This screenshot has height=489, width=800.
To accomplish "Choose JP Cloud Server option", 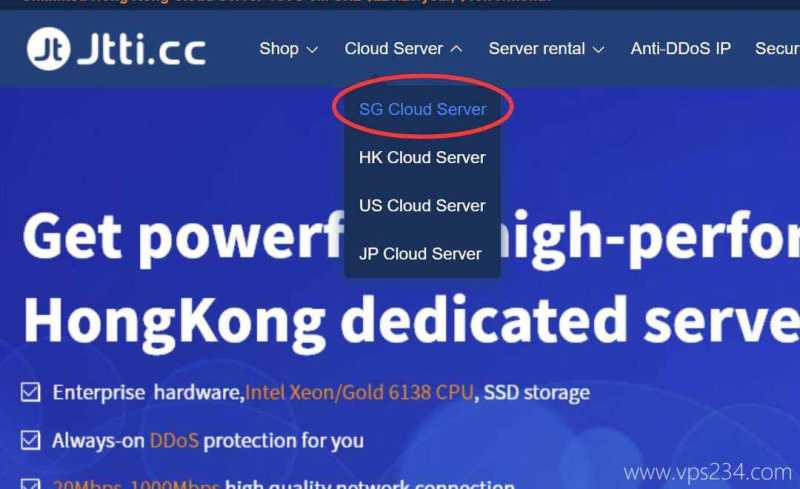I will pos(420,254).
